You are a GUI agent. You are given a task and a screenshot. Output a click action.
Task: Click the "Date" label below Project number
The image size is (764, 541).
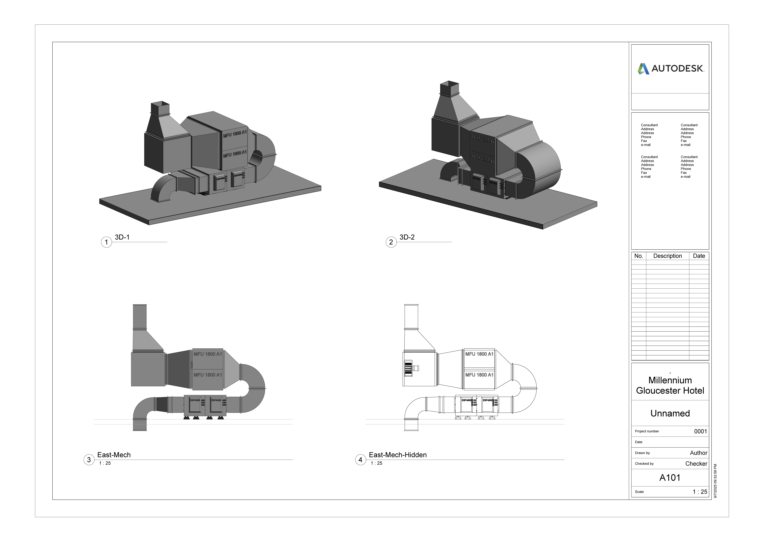coord(638,442)
